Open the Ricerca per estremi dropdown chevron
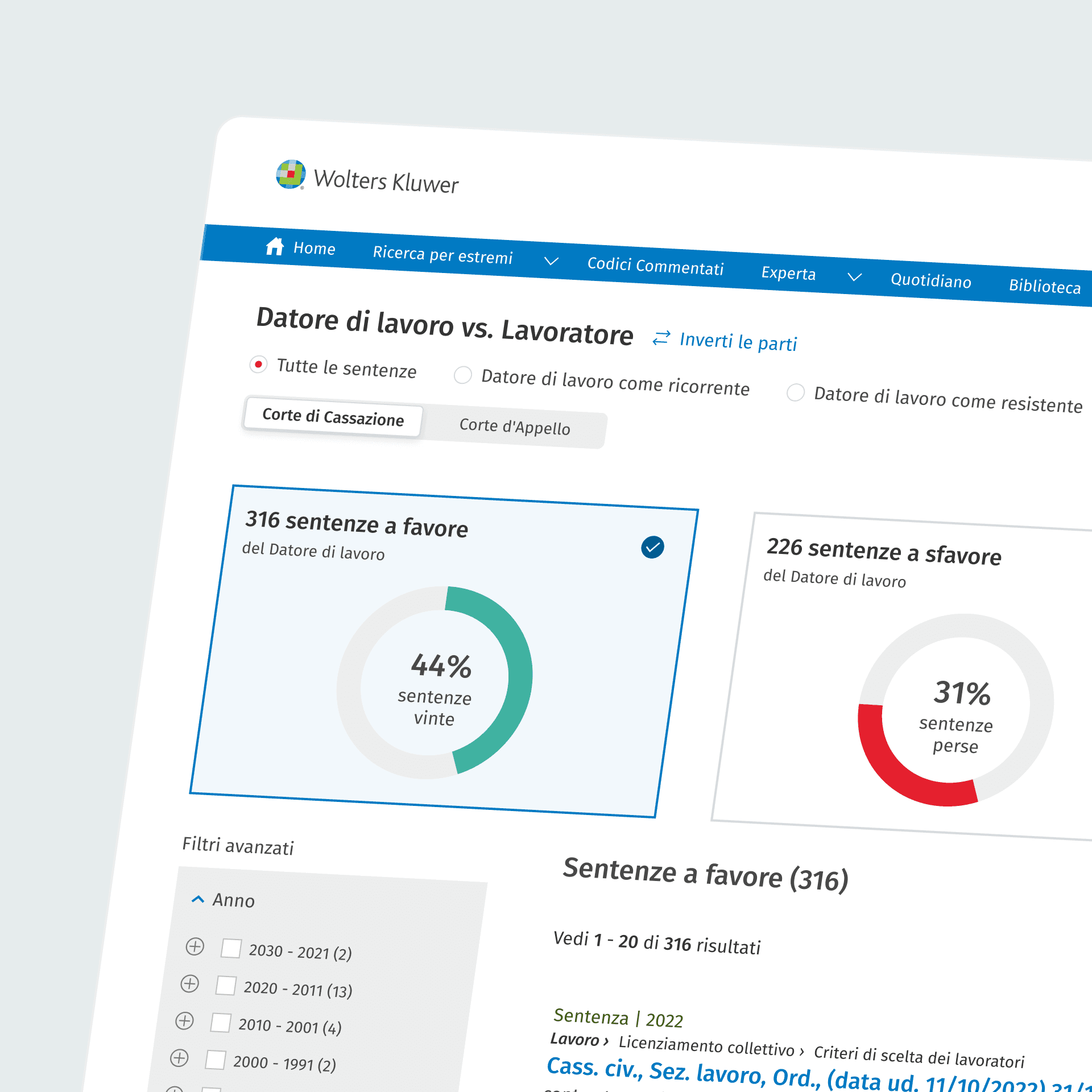 click(x=551, y=261)
